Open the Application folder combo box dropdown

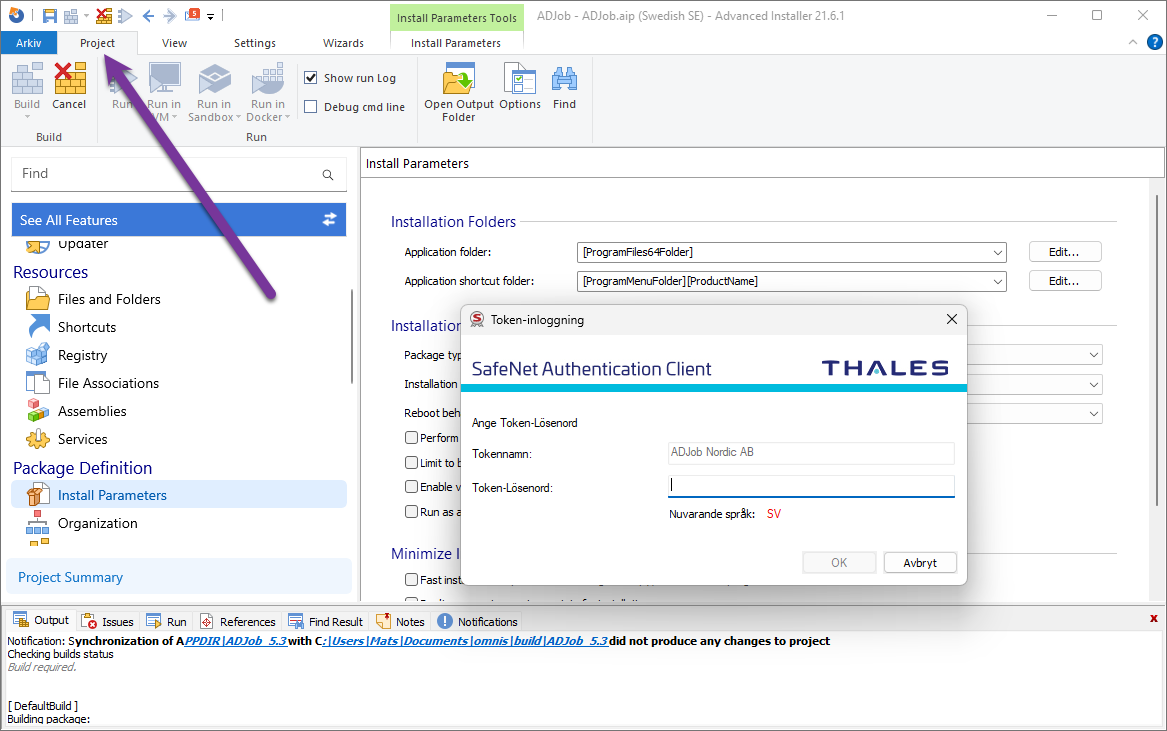(997, 252)
